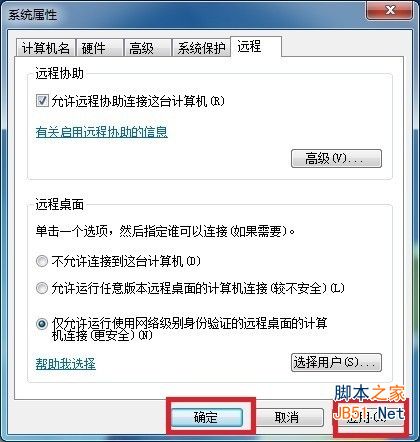Click the 系统属性 title bar
The height and width of the screenshot is (442, 420).
click(x=187, y=15)
